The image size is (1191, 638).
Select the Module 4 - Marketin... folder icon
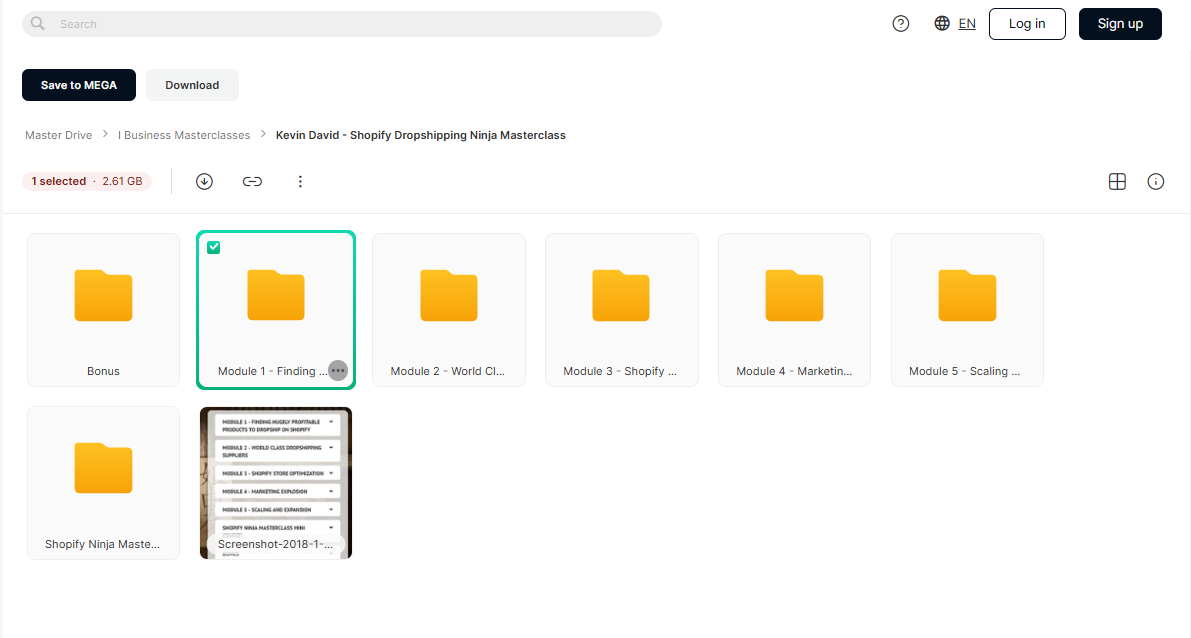795,295
